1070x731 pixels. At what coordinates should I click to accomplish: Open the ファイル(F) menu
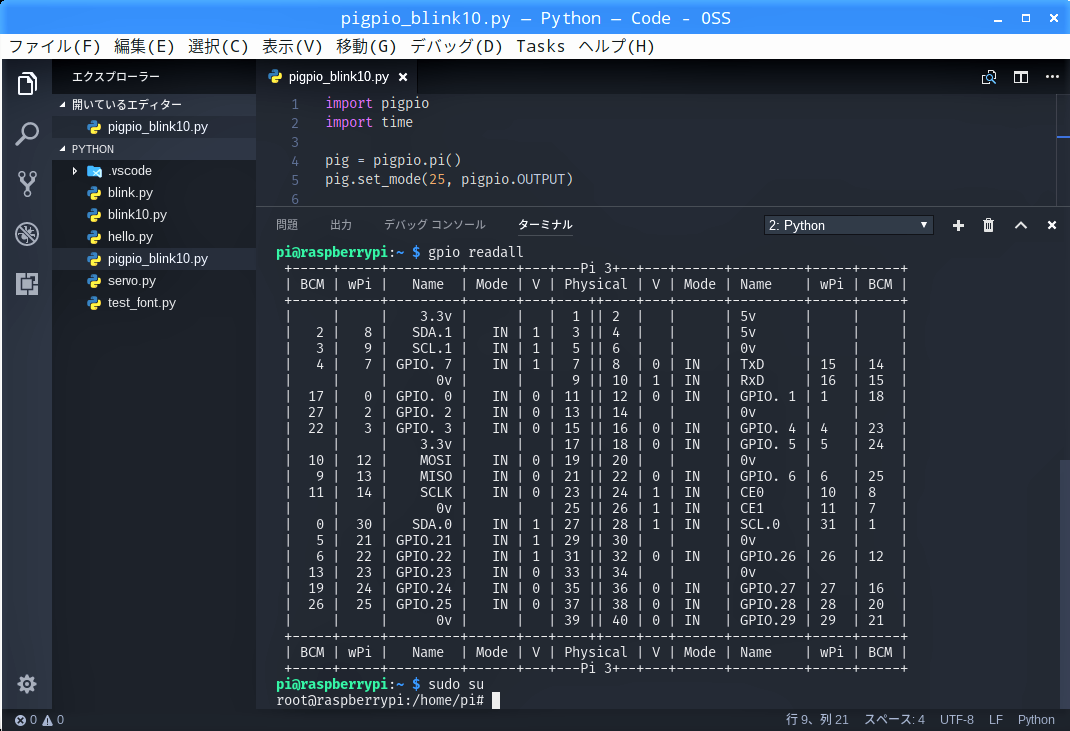(x=55, y=46)
